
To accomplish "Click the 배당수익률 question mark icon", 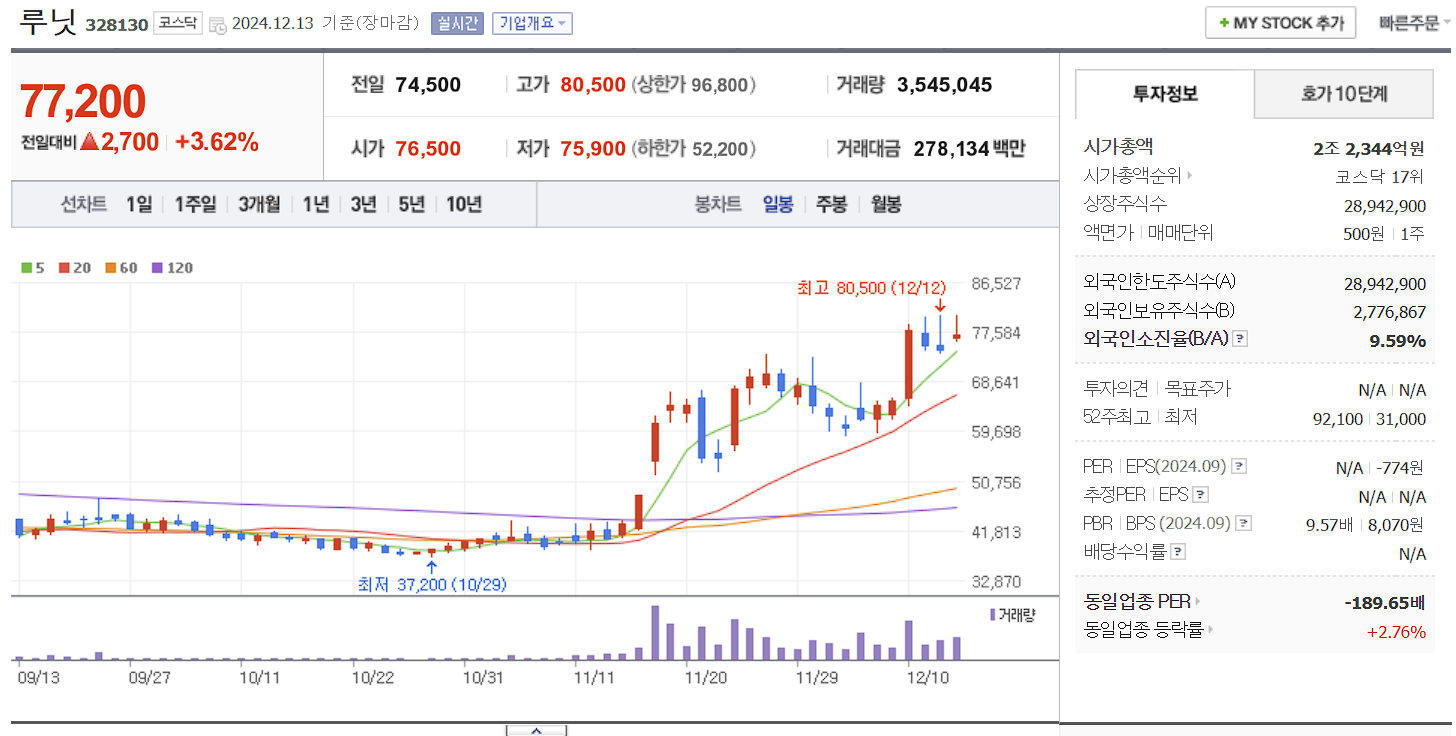I will click(x=1177, y=553).
